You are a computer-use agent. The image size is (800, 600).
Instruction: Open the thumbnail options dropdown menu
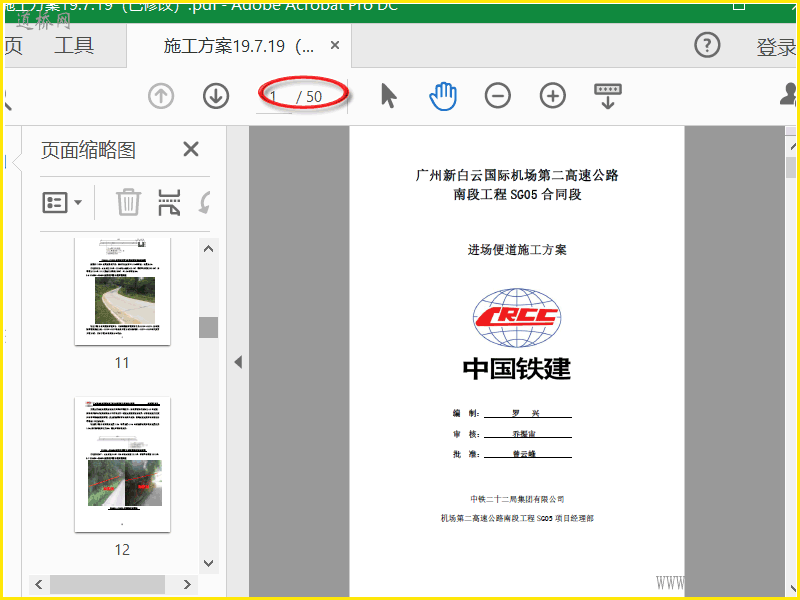(x=62, y=203)
